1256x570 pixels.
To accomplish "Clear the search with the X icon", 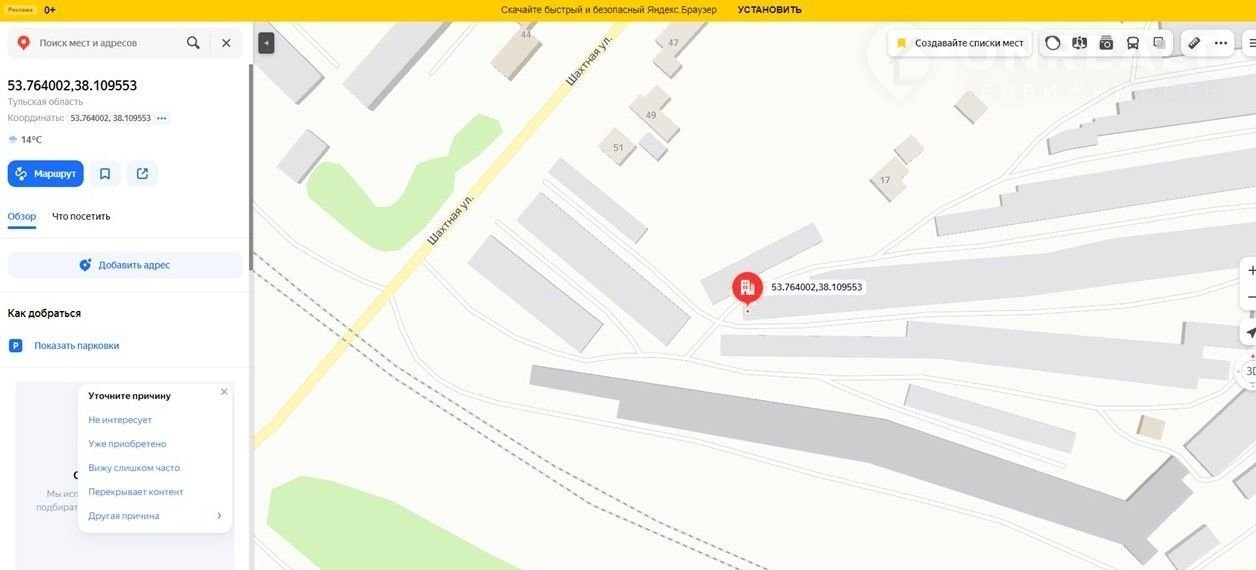I will point(226,43).
